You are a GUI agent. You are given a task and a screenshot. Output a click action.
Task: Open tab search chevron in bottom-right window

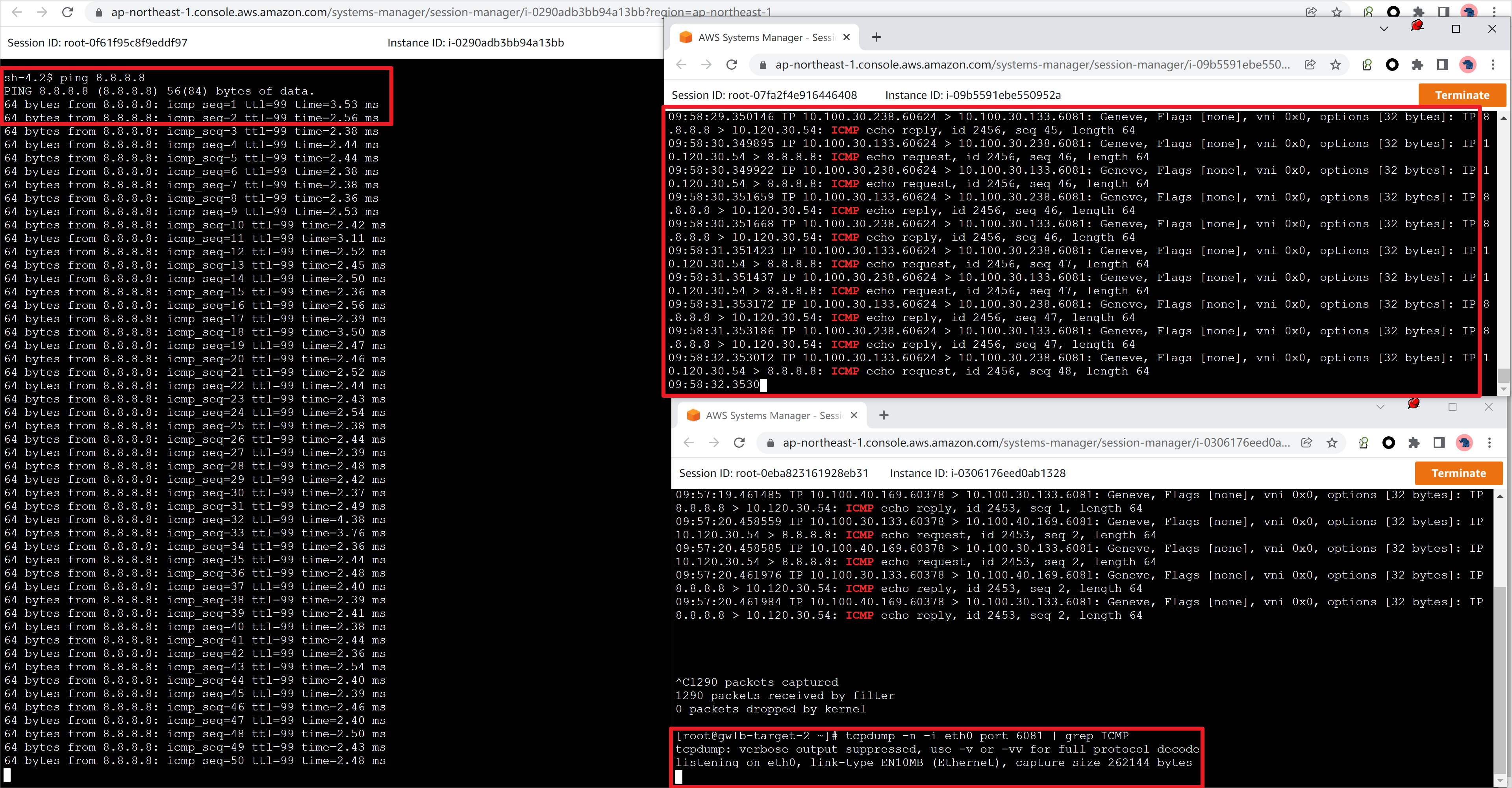coord(1380,407)
